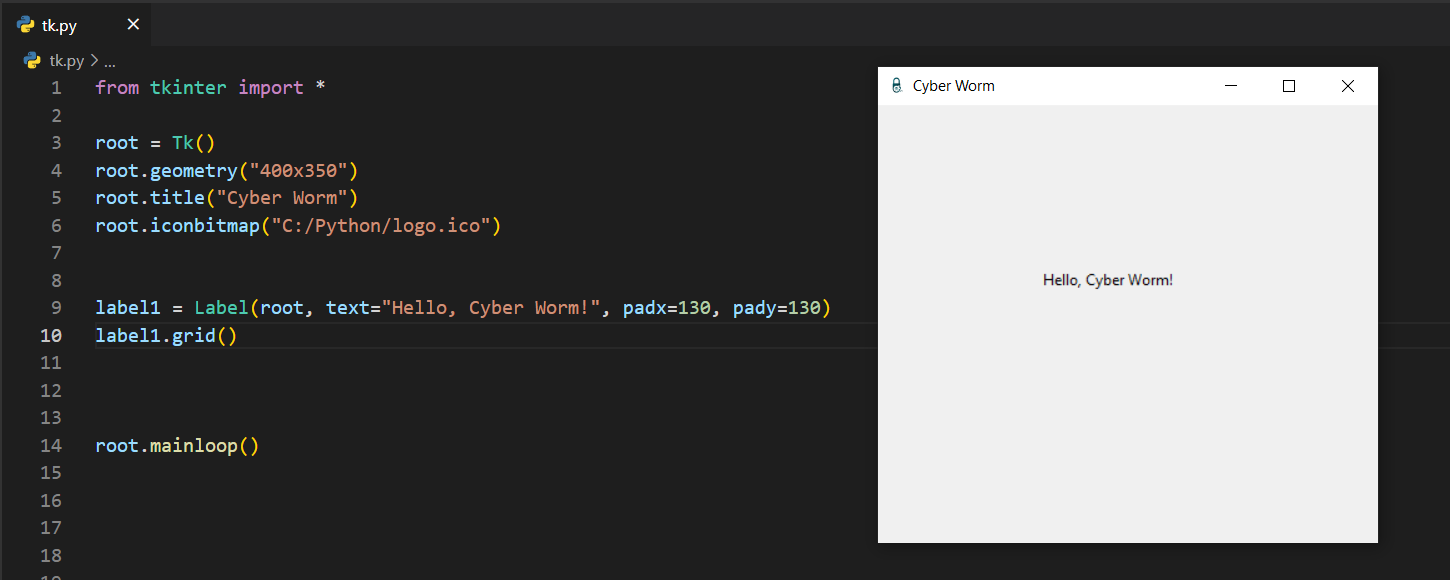Maximize the Cyber Worm window
This screenshot has width=1450, height=580.
pyautogui.click(x=1289, y=86)
